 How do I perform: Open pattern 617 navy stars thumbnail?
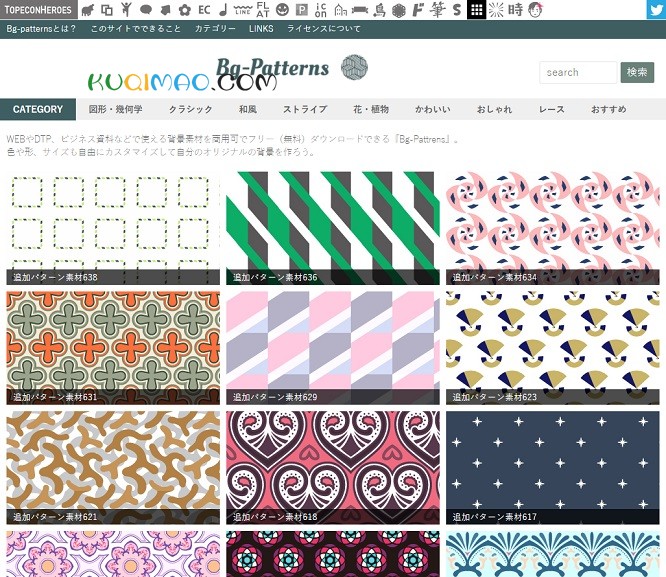click(x=553, y=467)
